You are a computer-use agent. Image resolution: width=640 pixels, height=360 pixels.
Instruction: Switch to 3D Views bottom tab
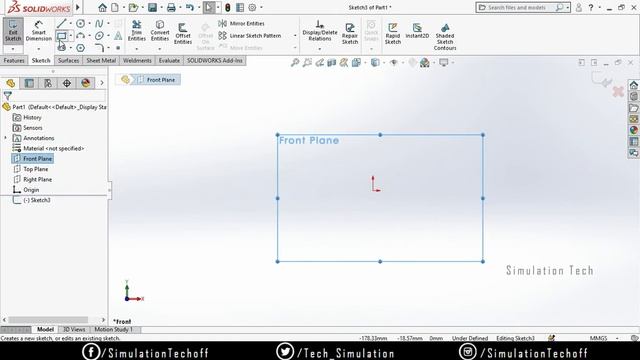pyautogui.click(x=74, y=329)
